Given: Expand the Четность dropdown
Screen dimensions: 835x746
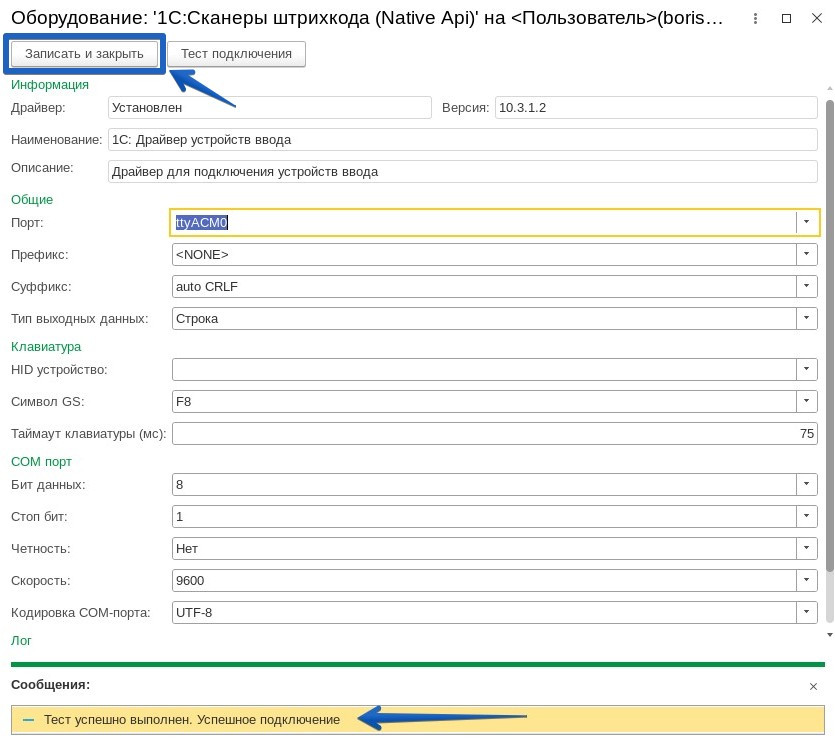Looking at the screenshot, I should tap(807, 548).
